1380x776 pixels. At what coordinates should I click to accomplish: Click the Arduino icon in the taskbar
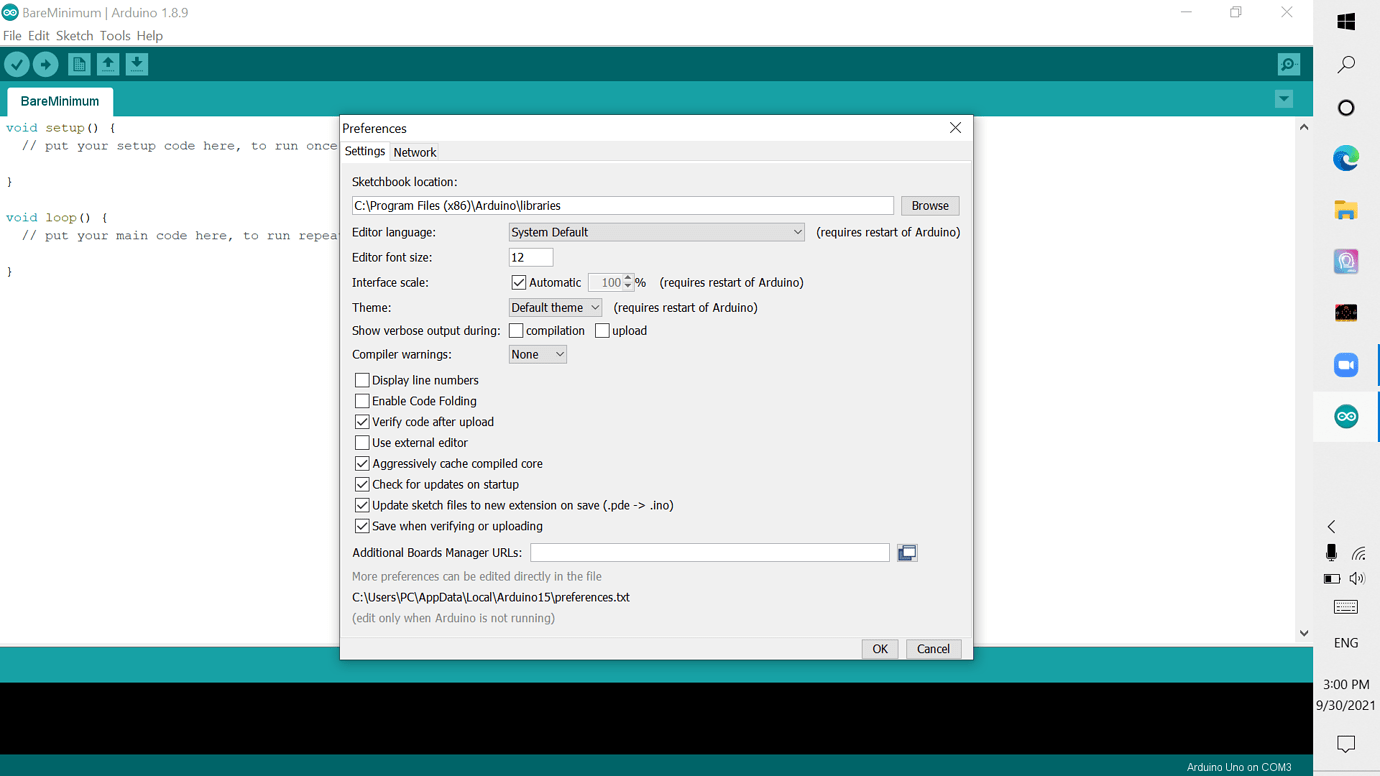point(1345,416)
